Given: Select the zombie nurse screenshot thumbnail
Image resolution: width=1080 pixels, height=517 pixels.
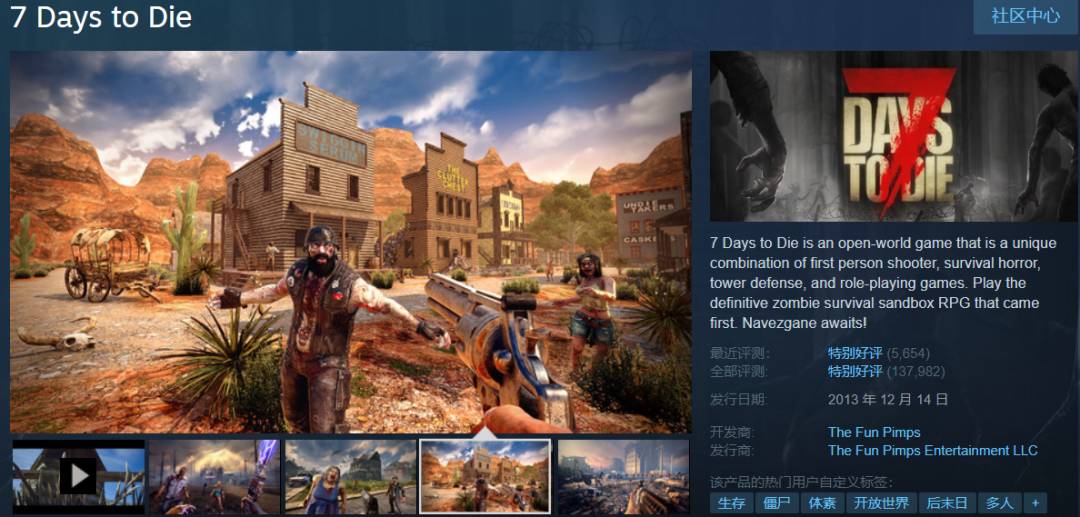Looking at the screenshot, I should [x=351, y=477].
